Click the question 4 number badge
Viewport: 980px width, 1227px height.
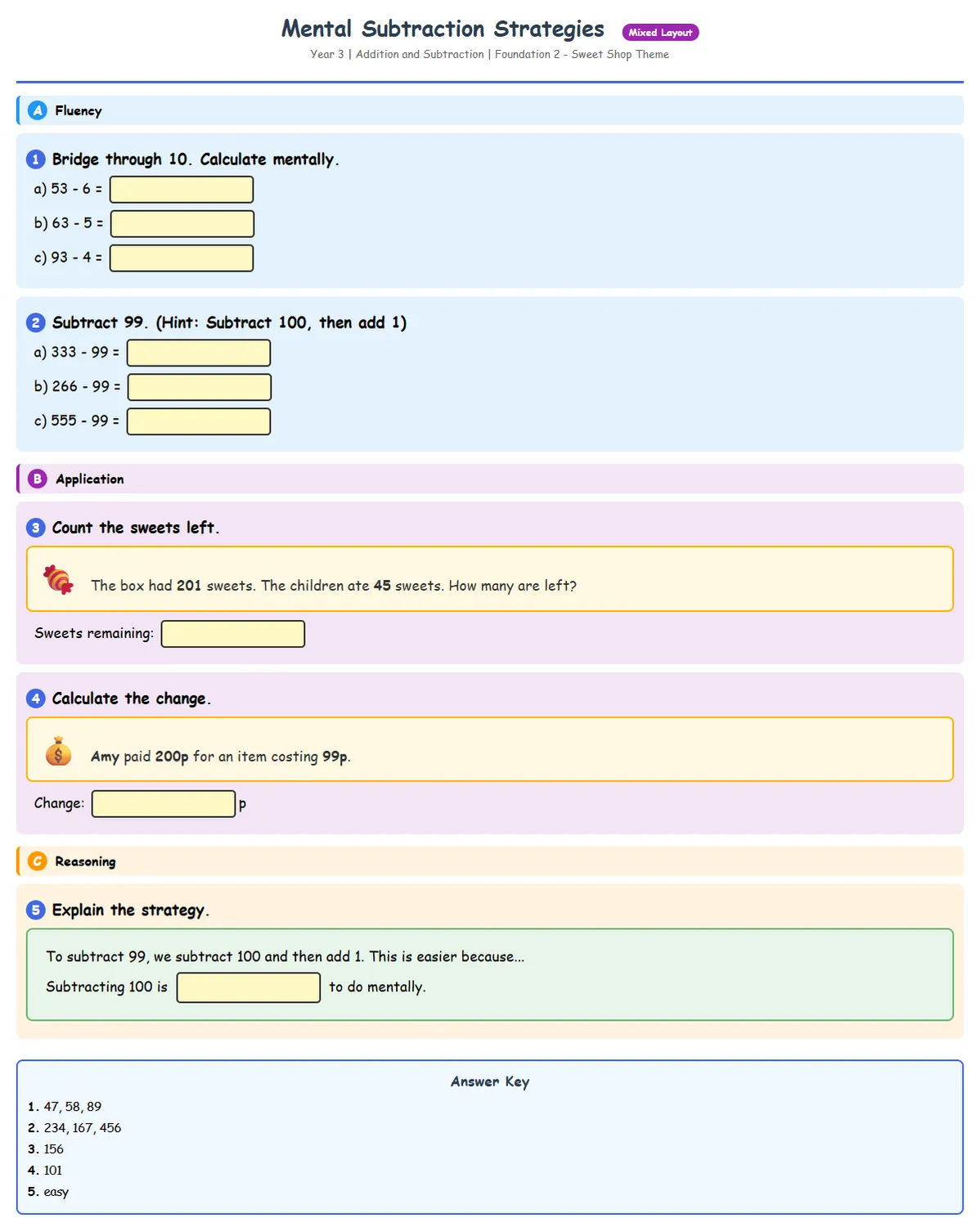(x=35, y=699)
